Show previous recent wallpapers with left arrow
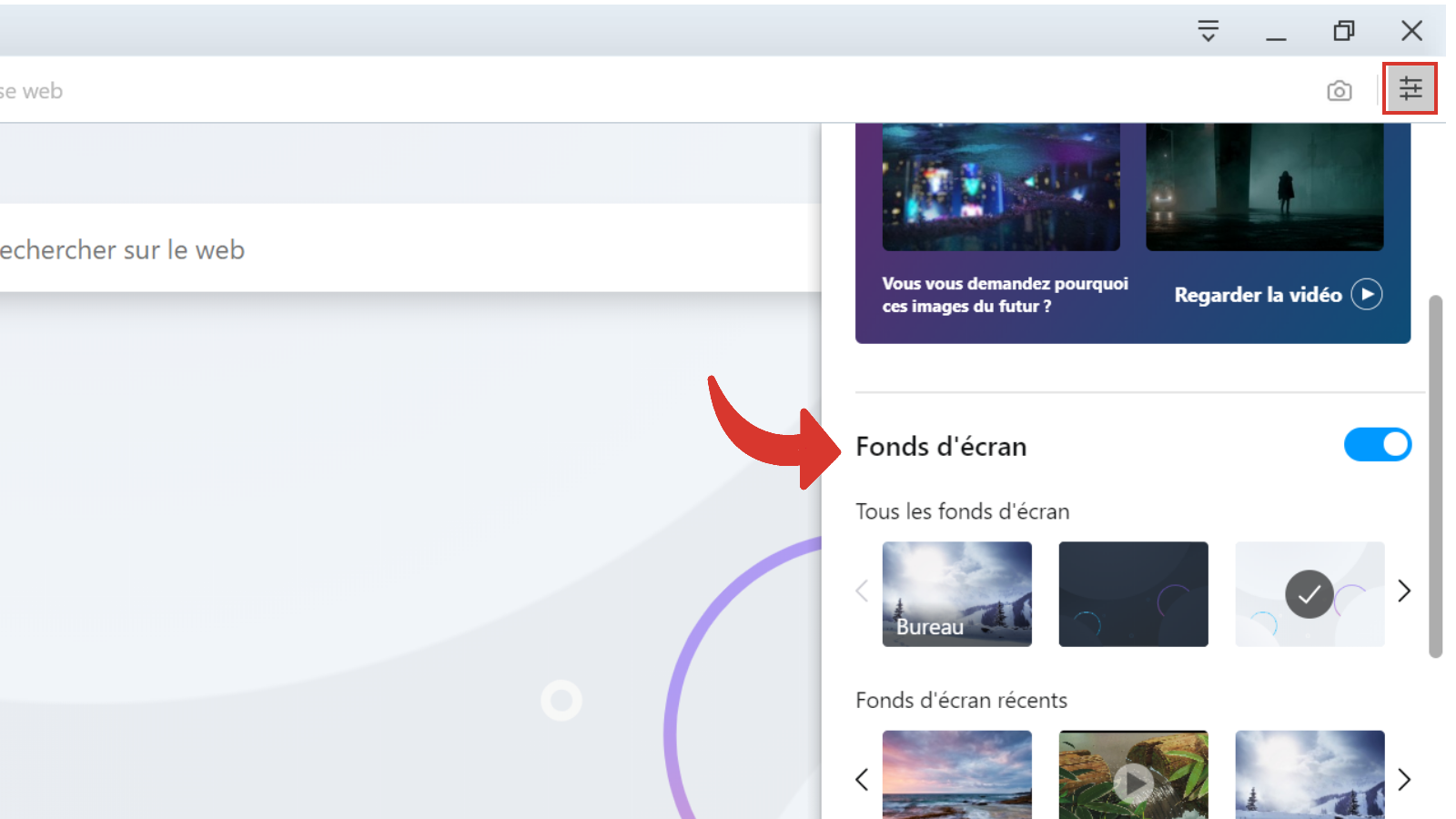Viewport: 1456px width, 819px height. click(862, 780)
